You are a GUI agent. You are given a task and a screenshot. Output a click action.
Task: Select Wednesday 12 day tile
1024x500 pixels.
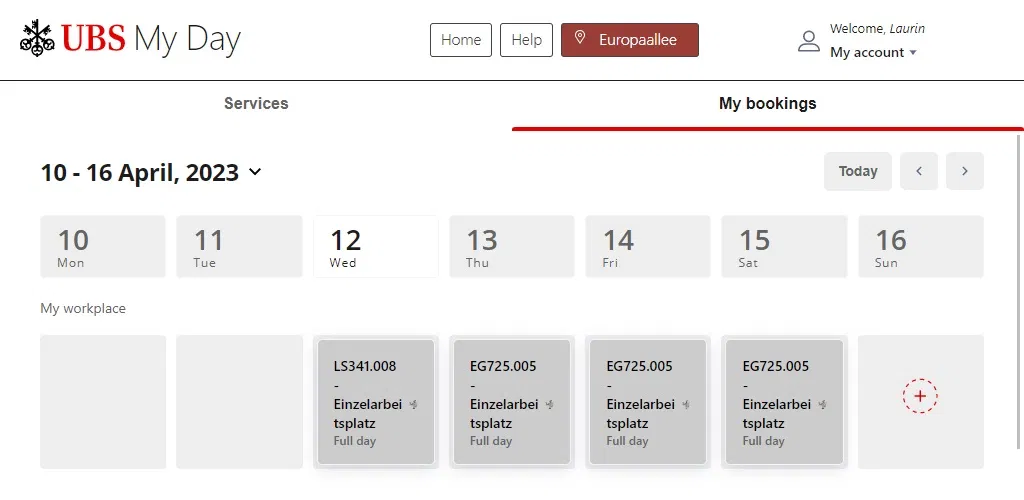[376, 247]
